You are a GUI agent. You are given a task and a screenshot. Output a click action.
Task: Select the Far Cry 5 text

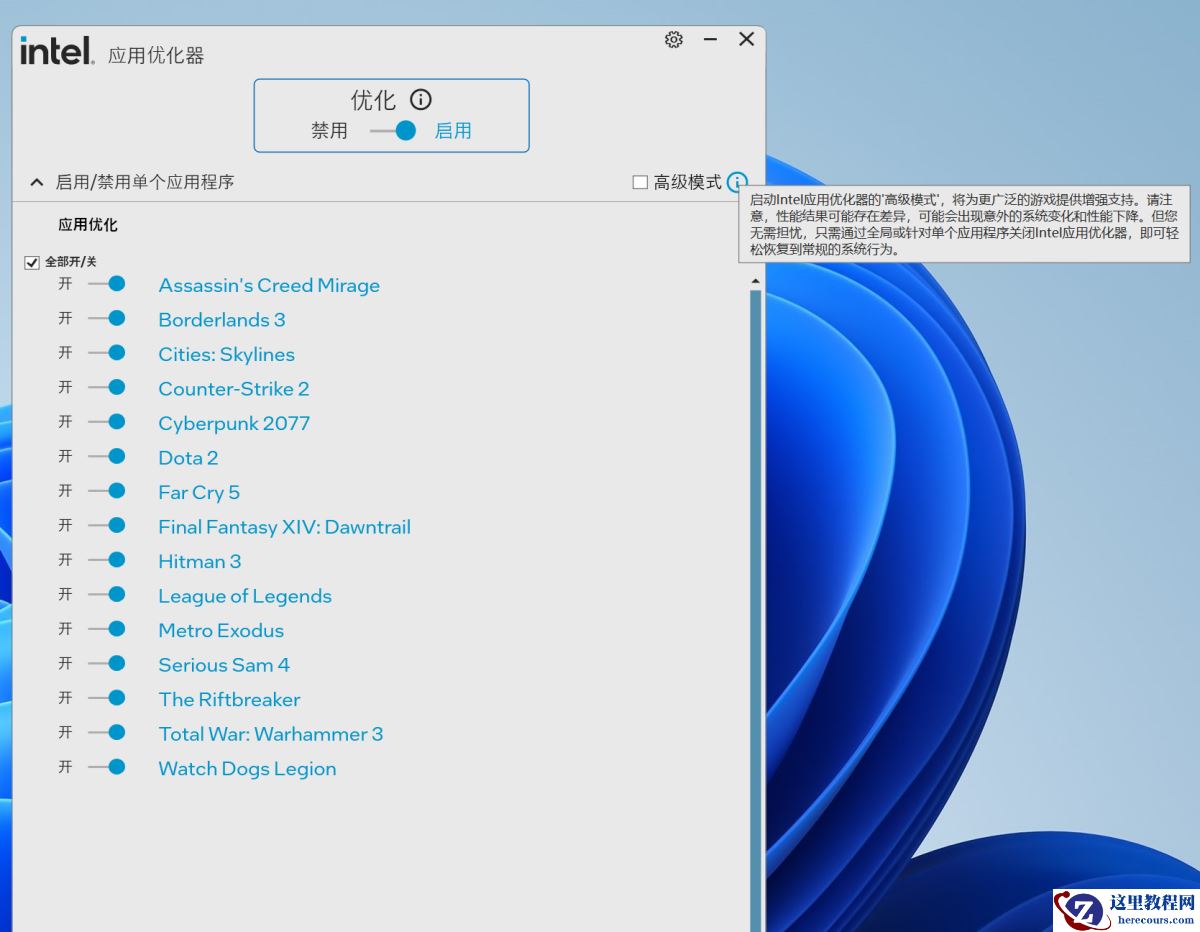199,492
